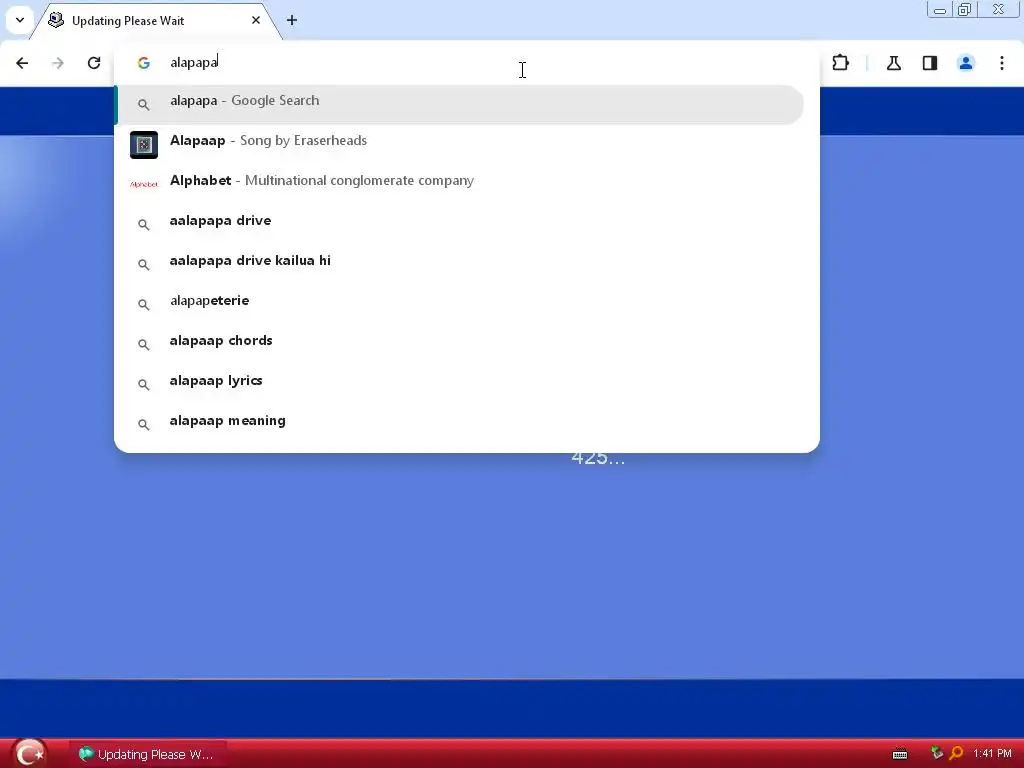Click the Google icon in address bar
1024x768 pixels.
coord(144,63)
